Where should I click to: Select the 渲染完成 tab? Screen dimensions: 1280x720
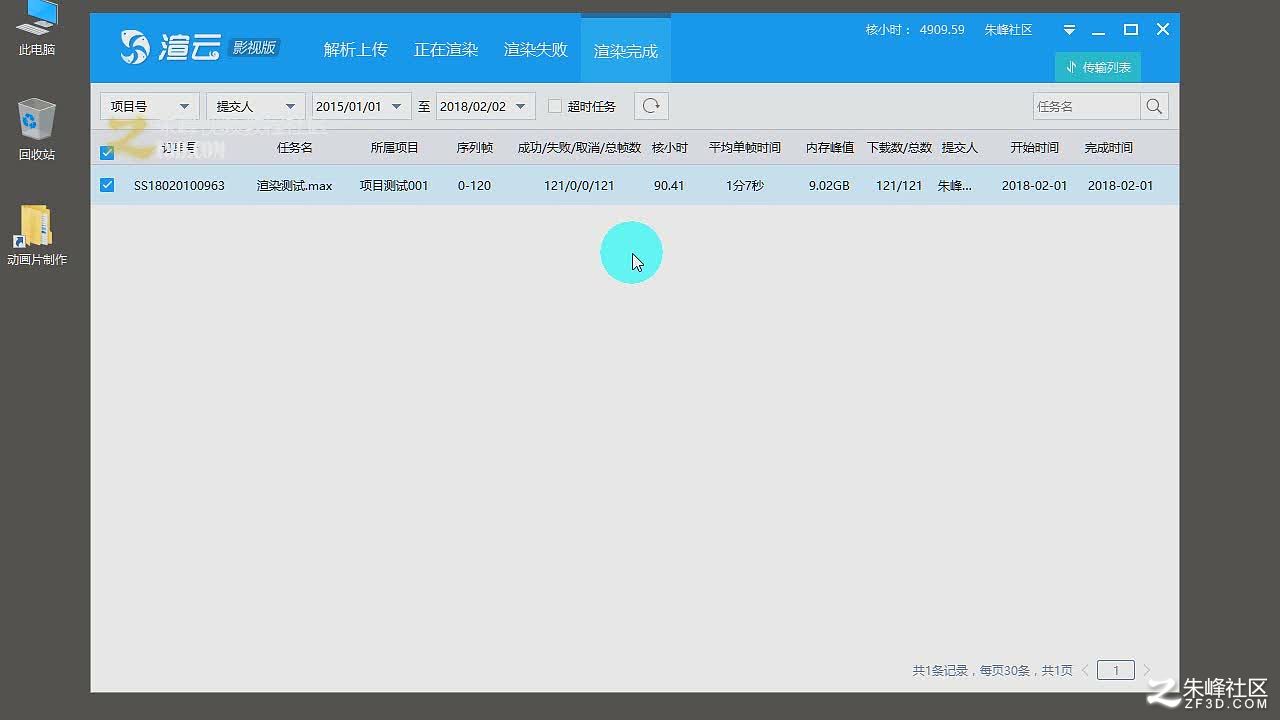626,50
